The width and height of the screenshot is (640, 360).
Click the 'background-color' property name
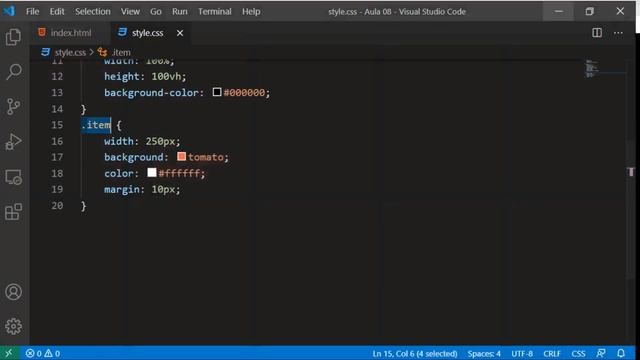(x=151, y=93)
